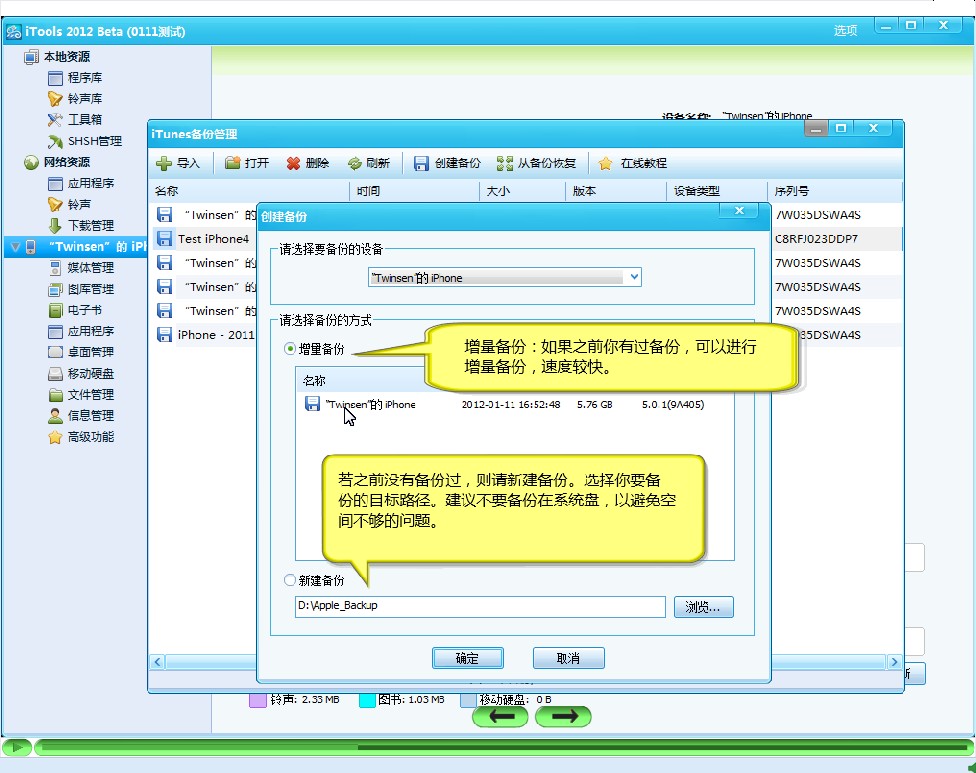Open the backup device dropdown list
The width and height of the screenshot is (976, 773).
[x=634, y=277]
